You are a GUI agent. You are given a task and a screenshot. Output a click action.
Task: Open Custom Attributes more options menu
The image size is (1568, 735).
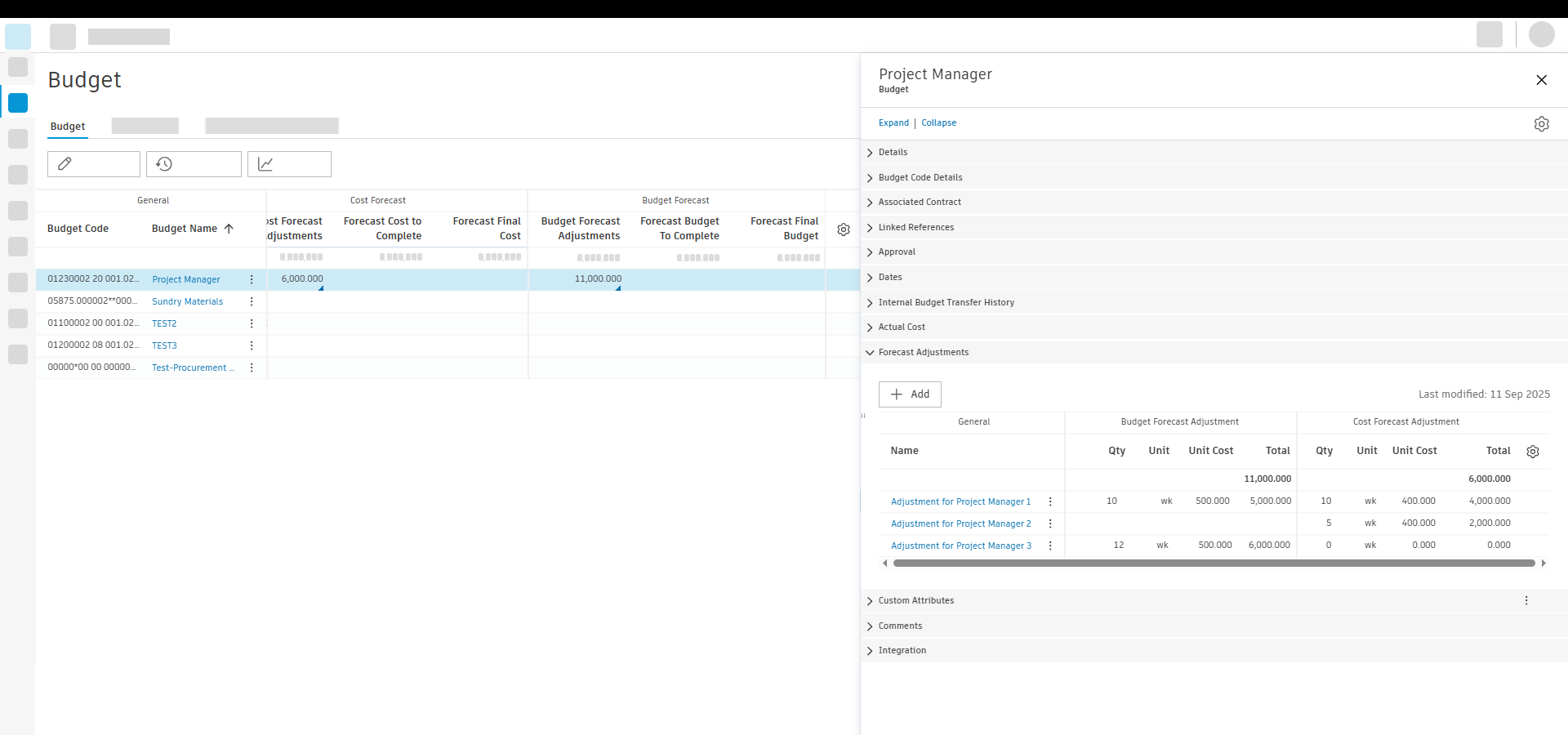(1526, 600)
